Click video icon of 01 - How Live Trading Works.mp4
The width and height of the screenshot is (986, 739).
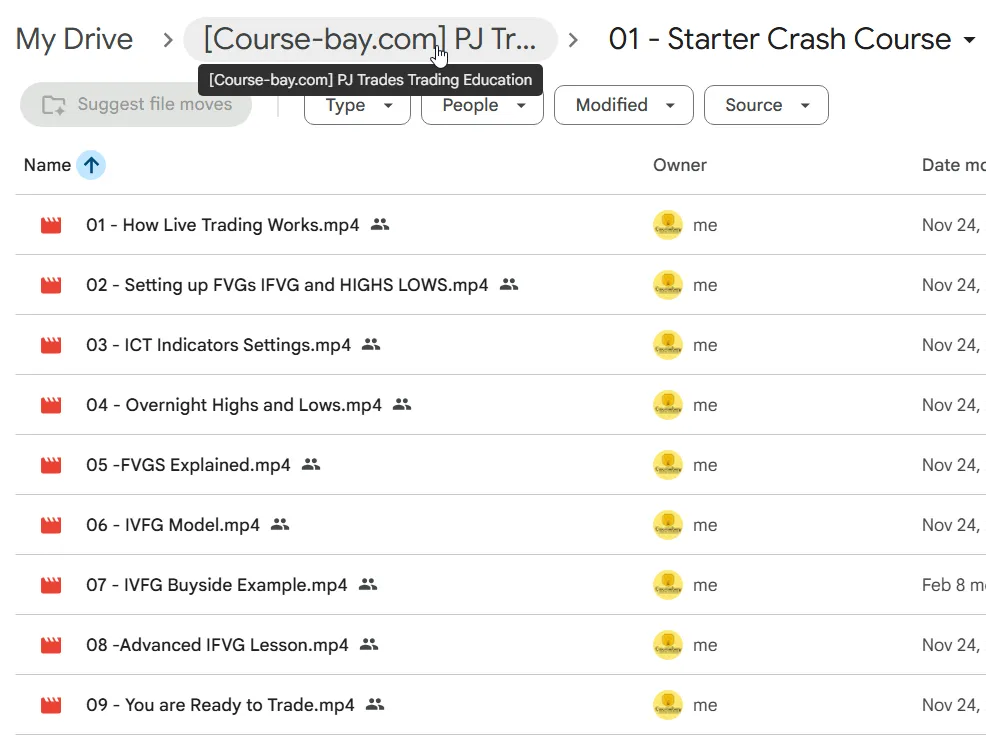click(51, 225)
